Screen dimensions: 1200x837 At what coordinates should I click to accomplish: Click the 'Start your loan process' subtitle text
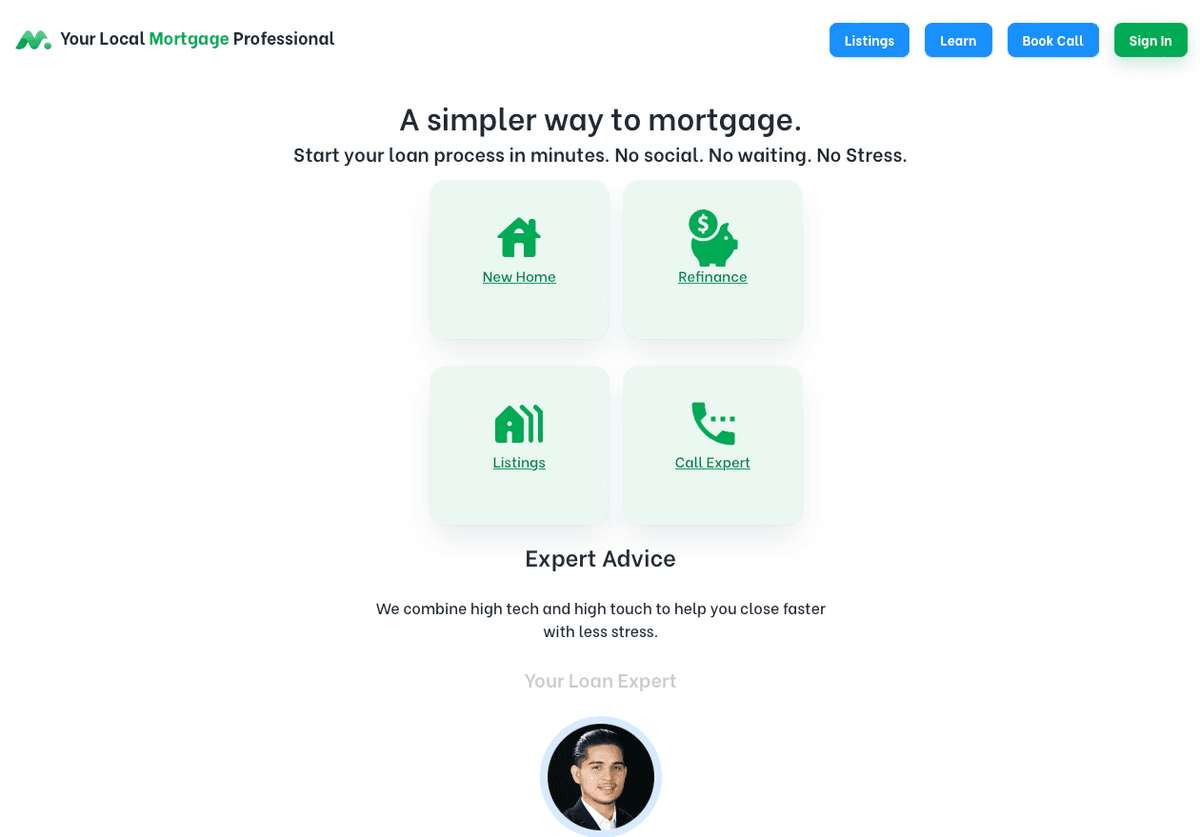[x=600, y=155]
